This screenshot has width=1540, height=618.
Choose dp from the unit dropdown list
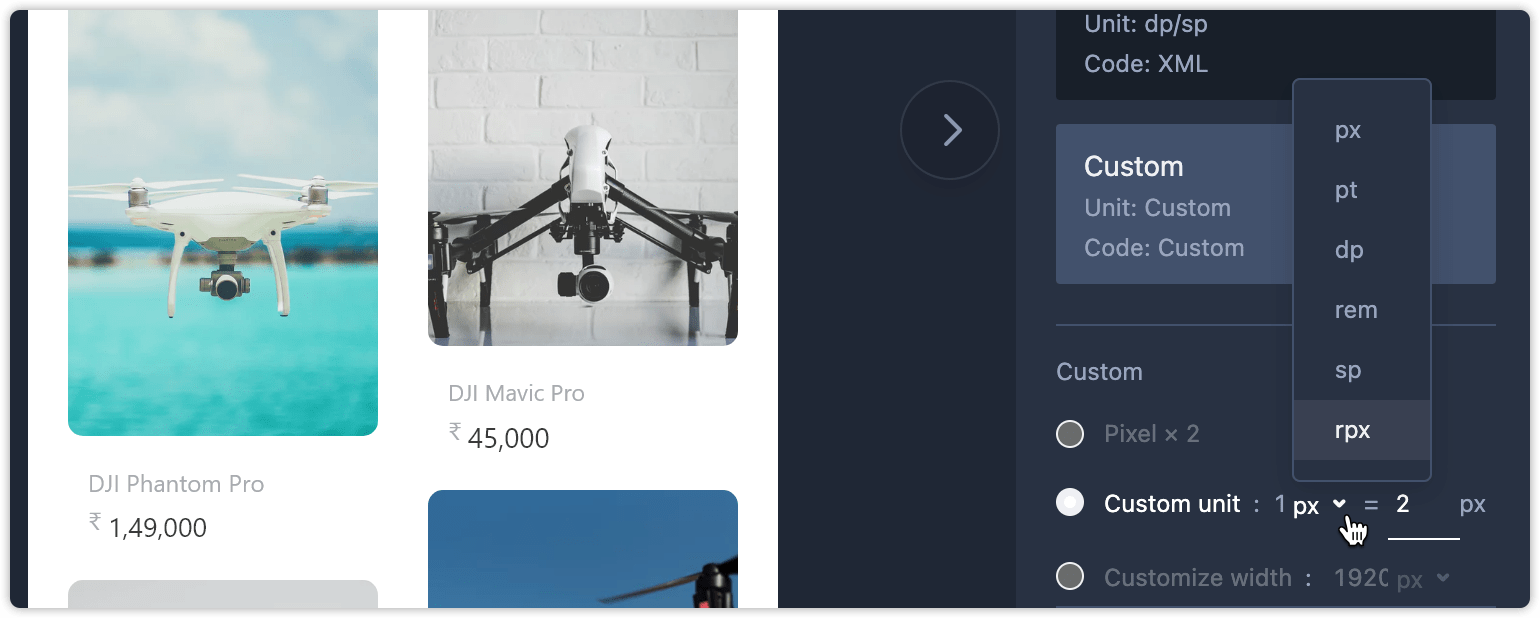click(1362, 250)
